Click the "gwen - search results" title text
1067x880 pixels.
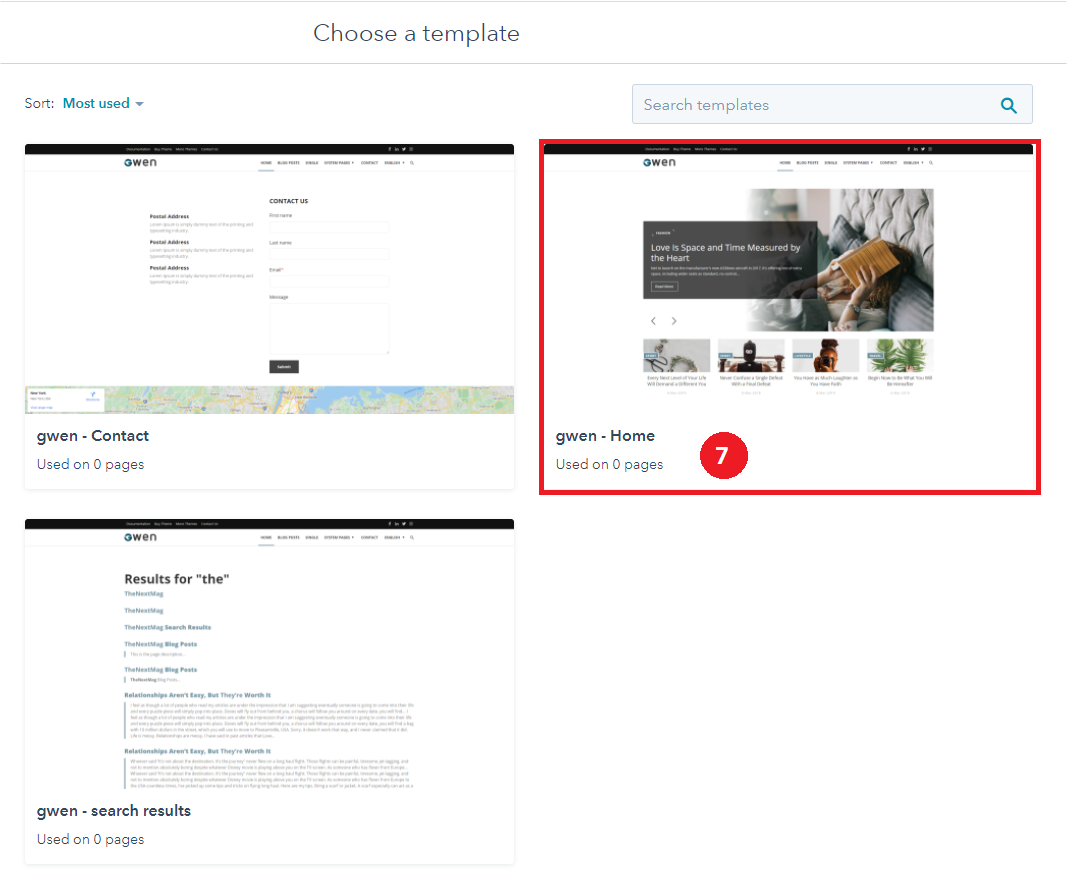(114, 811)
